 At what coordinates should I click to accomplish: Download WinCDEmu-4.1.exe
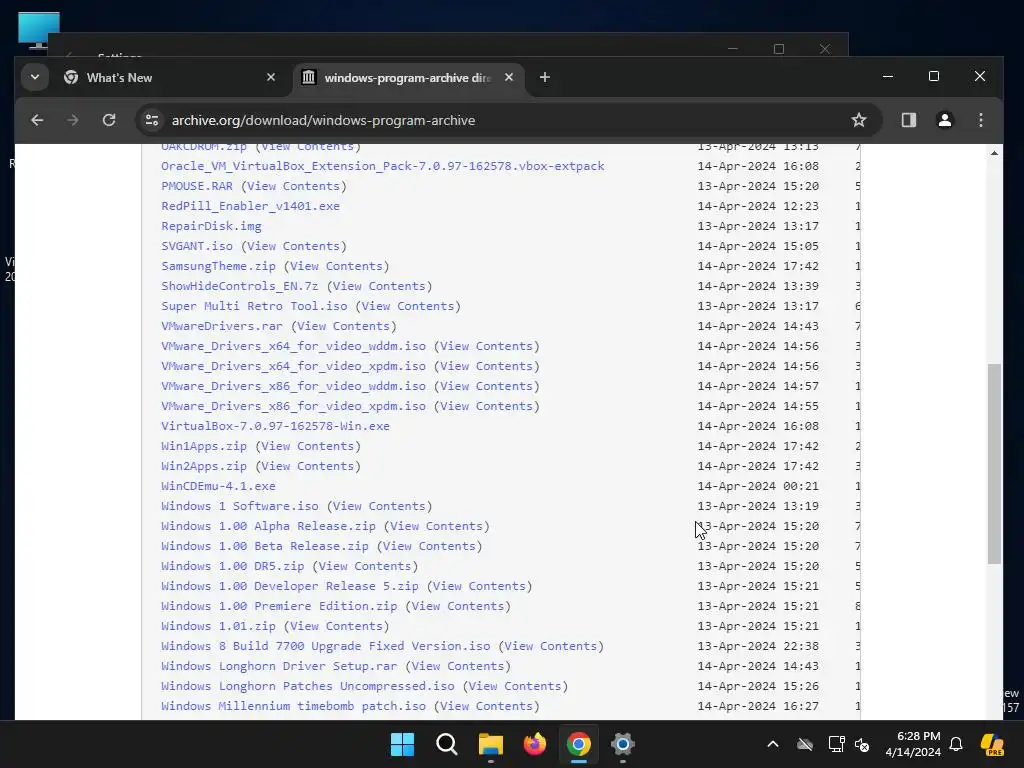pyautogui.click(x=218, y=486)
